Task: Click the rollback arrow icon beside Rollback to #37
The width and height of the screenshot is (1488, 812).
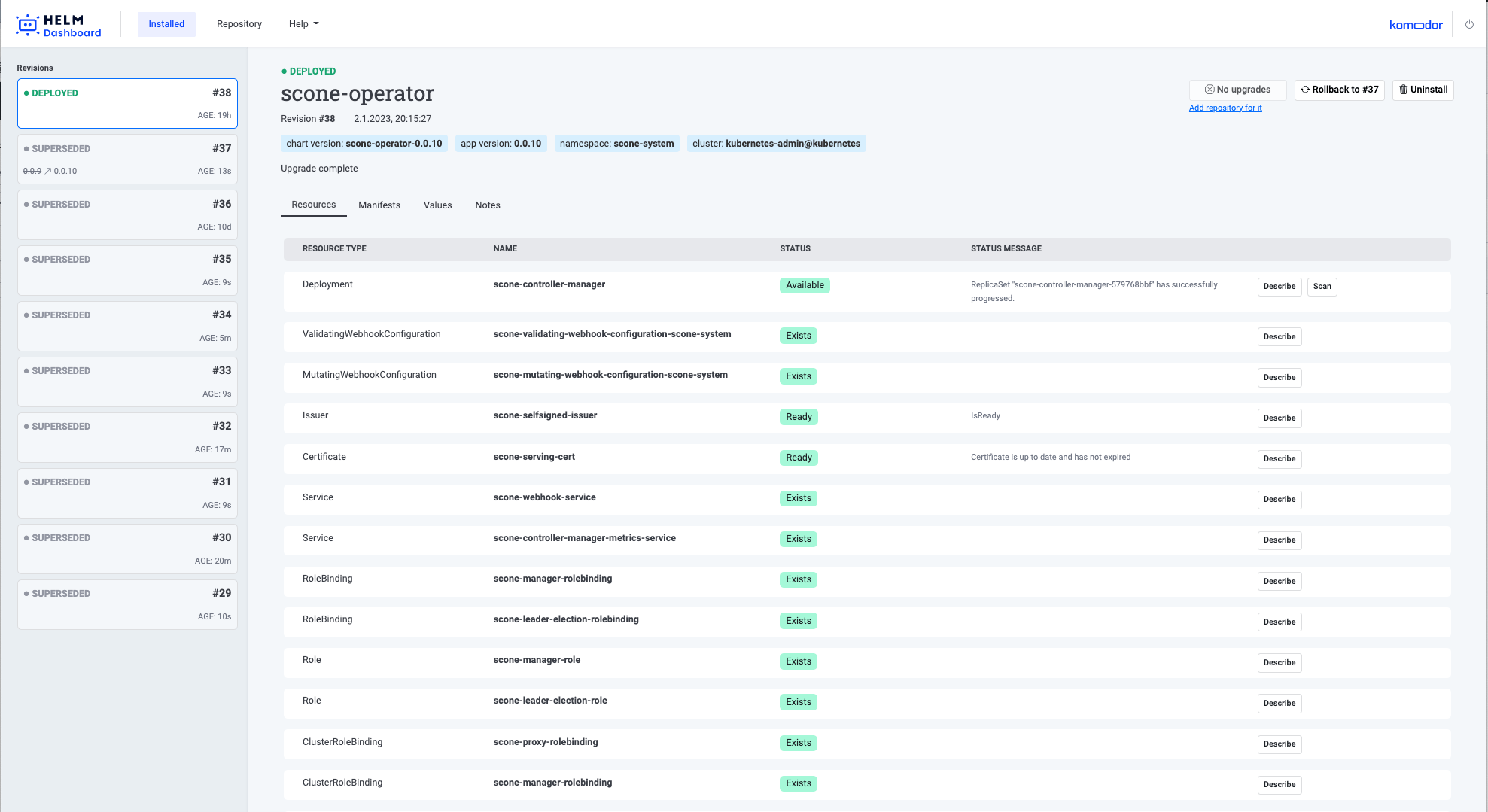Action: point(1305,90)
